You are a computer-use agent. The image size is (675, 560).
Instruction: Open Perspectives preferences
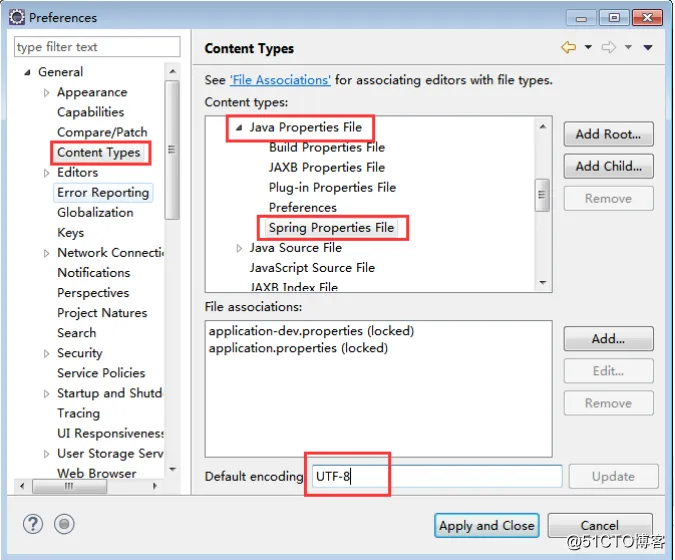93,293
